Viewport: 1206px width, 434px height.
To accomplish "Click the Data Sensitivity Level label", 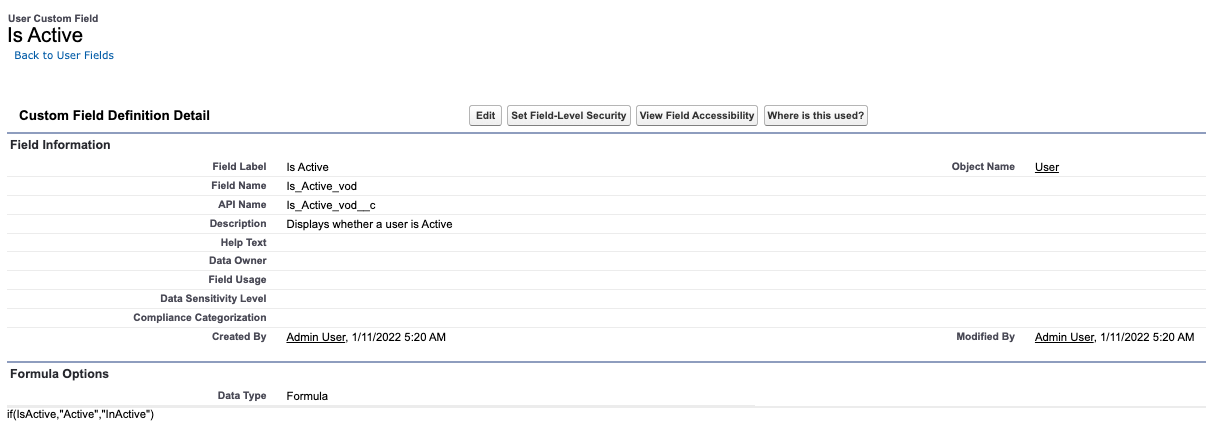I will (x=213, y=299).
